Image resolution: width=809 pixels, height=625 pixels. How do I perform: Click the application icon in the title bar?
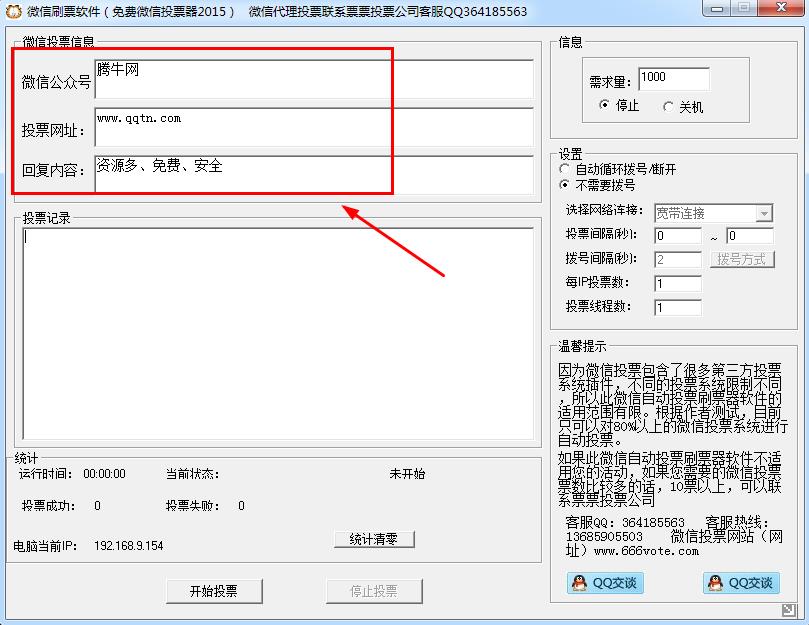point(14,10)
